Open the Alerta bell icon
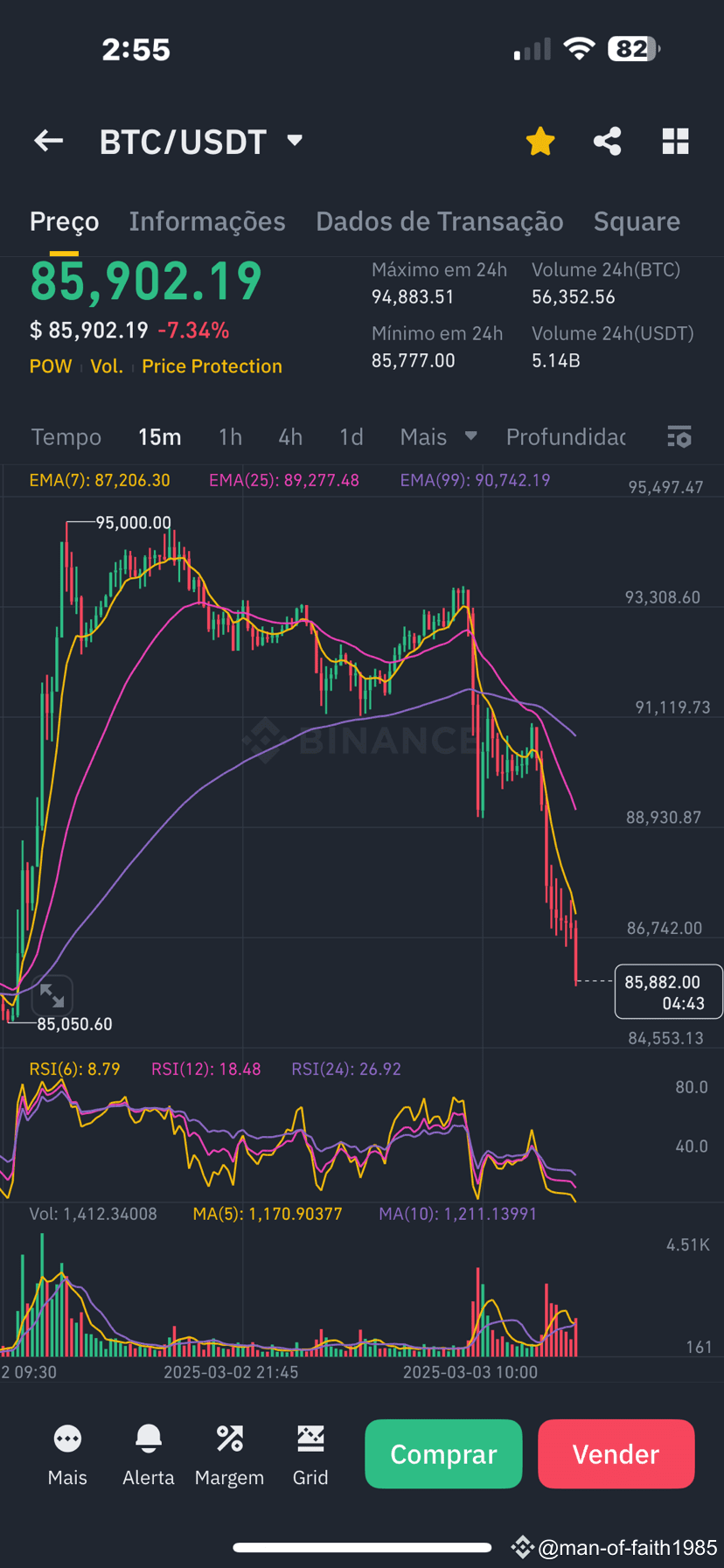Screen dimensions: 724x1568 click(x=148, y=1454)
